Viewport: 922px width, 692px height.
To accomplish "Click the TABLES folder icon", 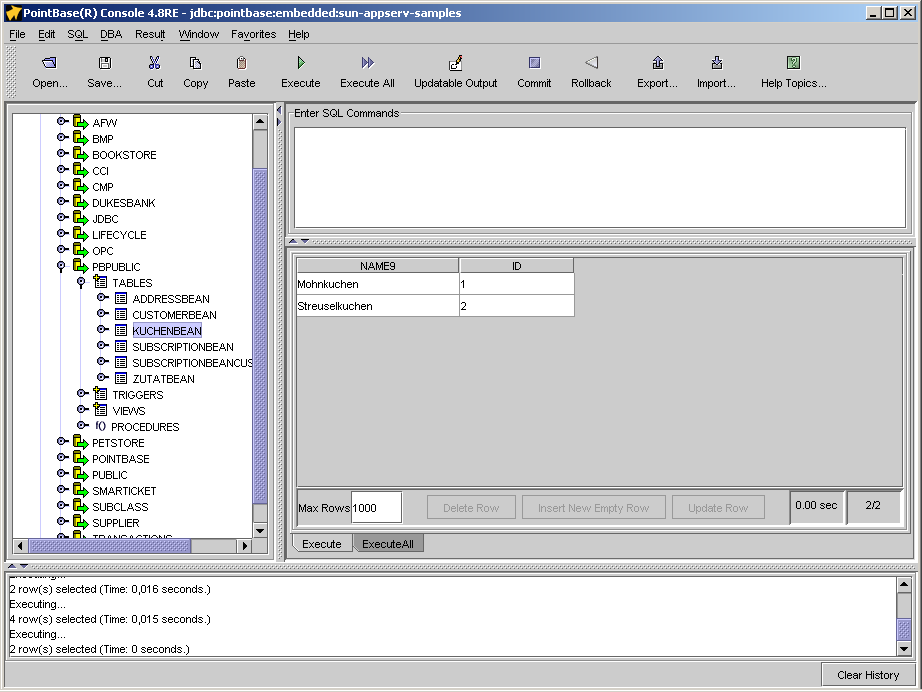I will pos(101,282).
